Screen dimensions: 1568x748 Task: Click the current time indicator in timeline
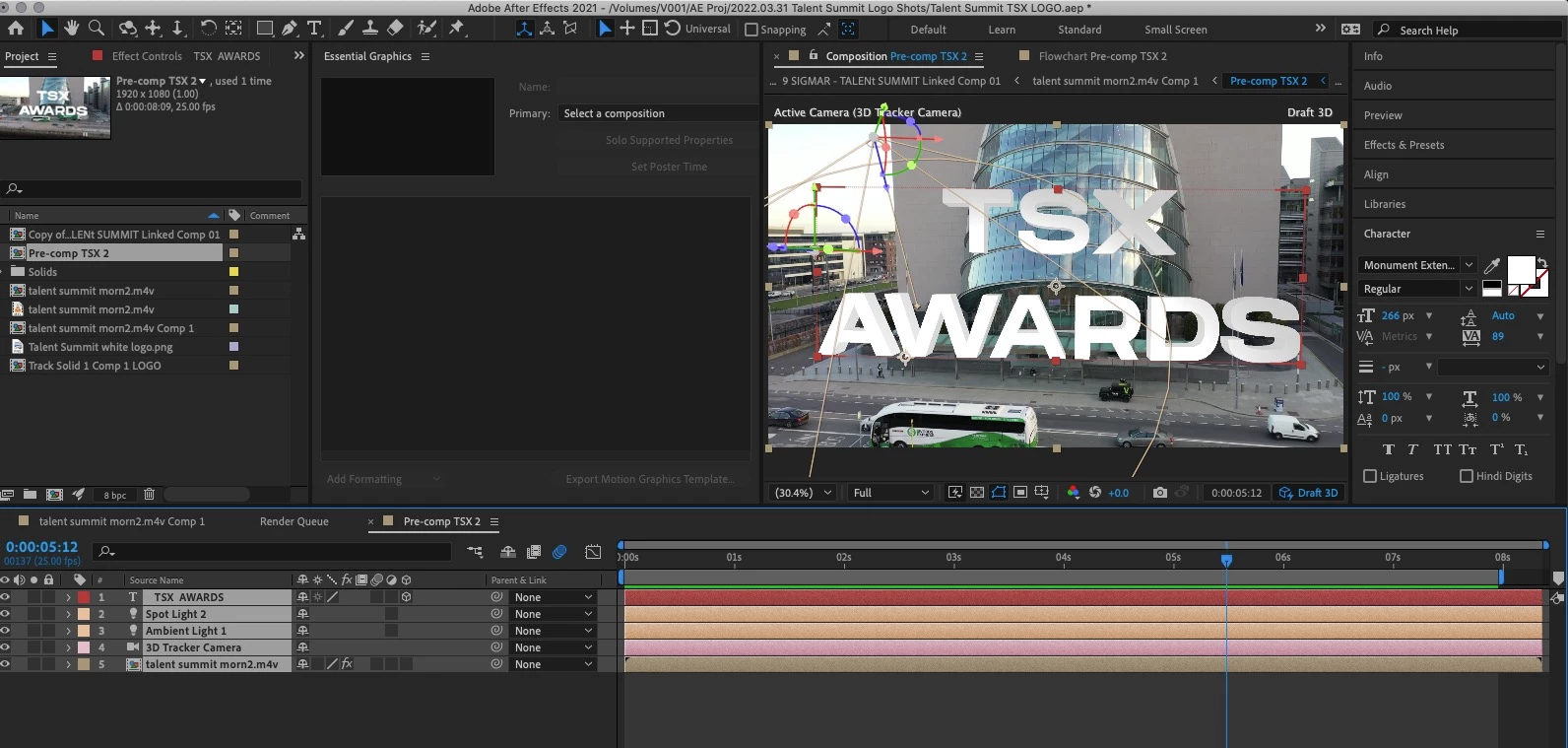pos(1226,560)
